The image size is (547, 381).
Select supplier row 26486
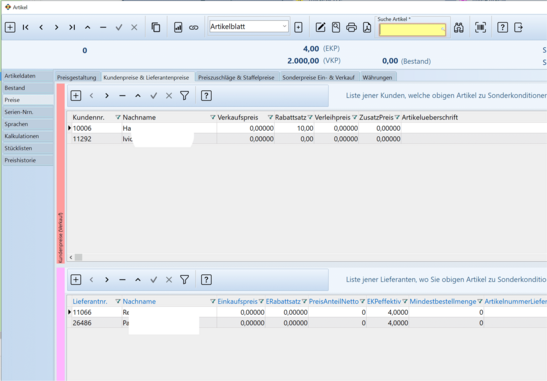click(x=307, y=323)
